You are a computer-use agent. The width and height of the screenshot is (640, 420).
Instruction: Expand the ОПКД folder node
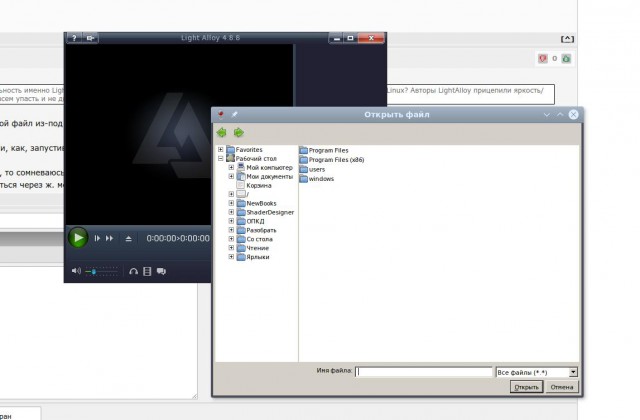231,221
